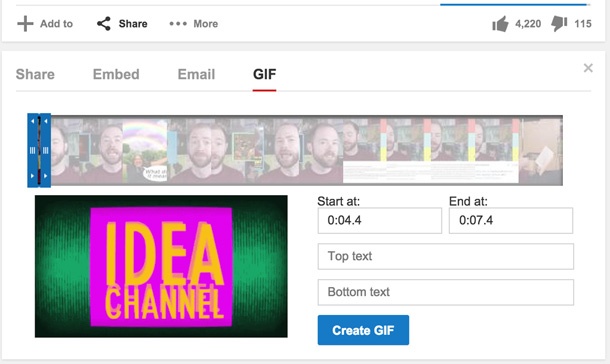Close the share panel with X
The height and width of the screenshot is (364, 610).
coord(588,68)
